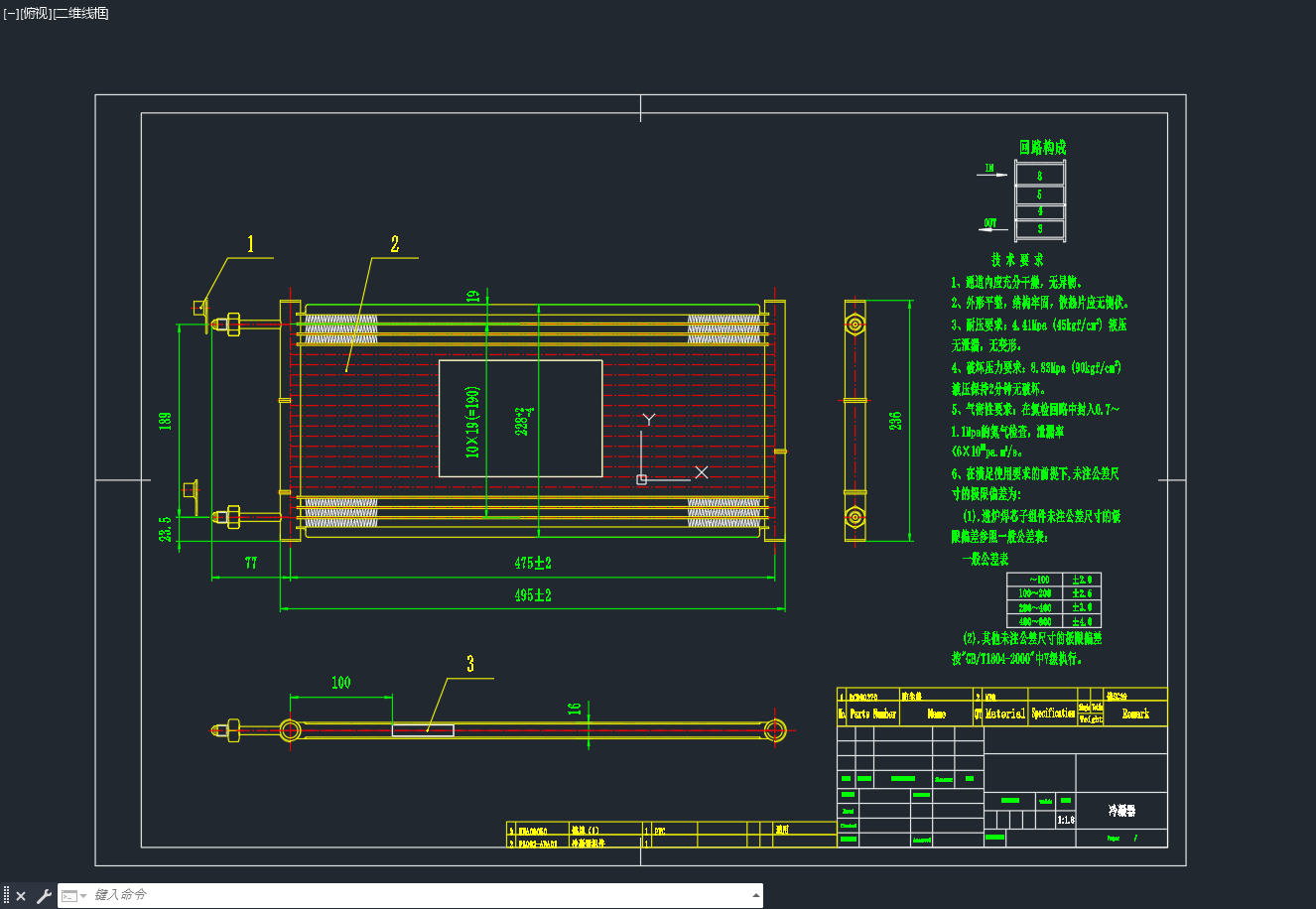Select the 189 vertical dimension text

(166, 421)
